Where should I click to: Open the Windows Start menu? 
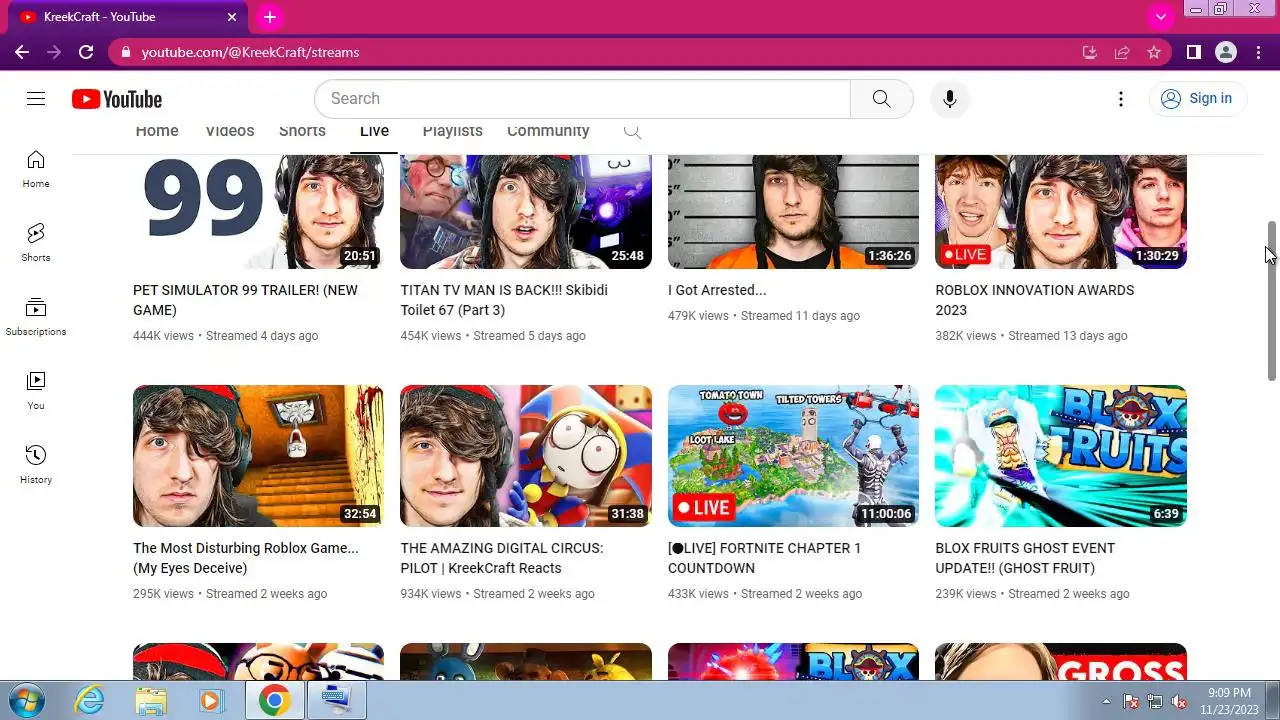26,700
